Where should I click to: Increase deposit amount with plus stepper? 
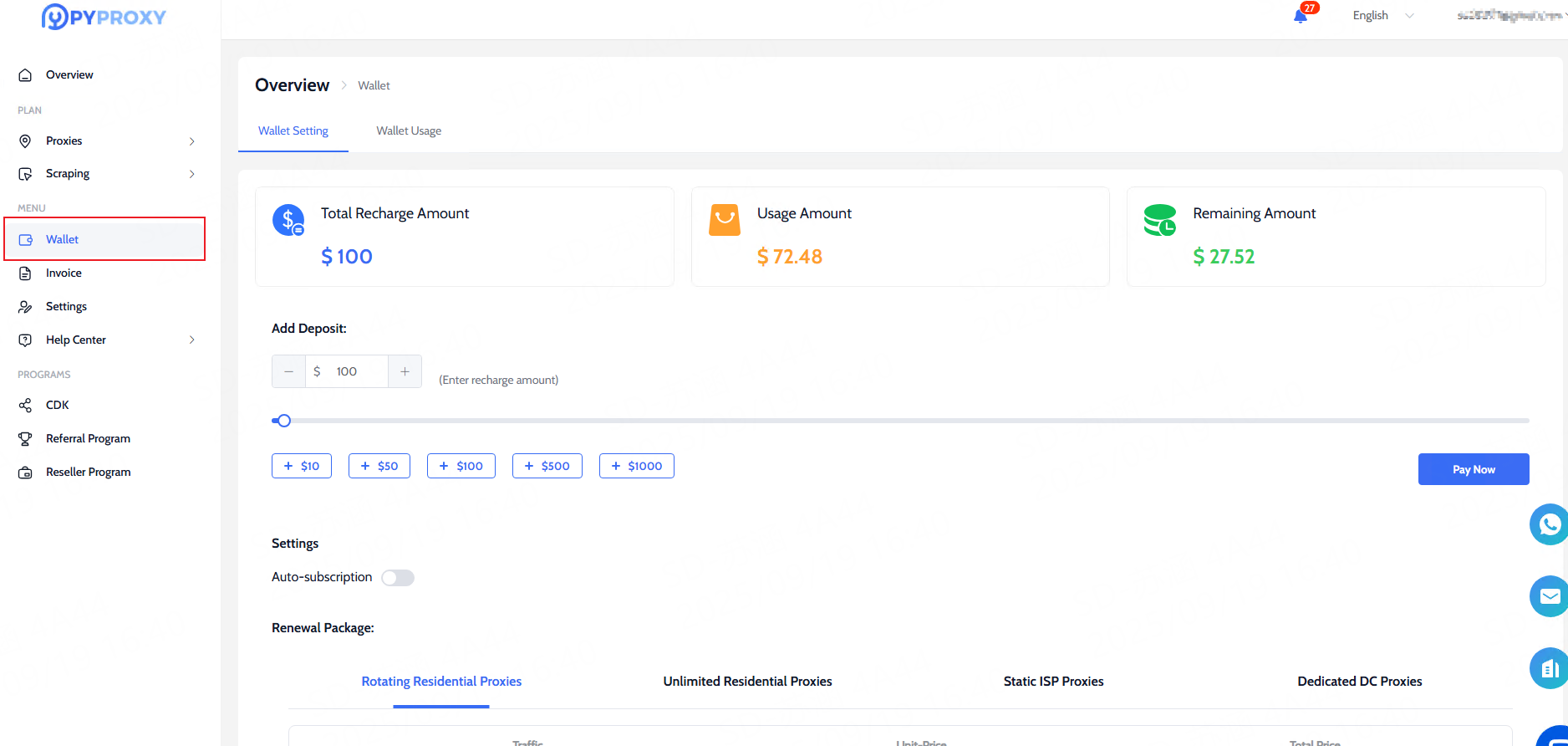coord(405,371)
